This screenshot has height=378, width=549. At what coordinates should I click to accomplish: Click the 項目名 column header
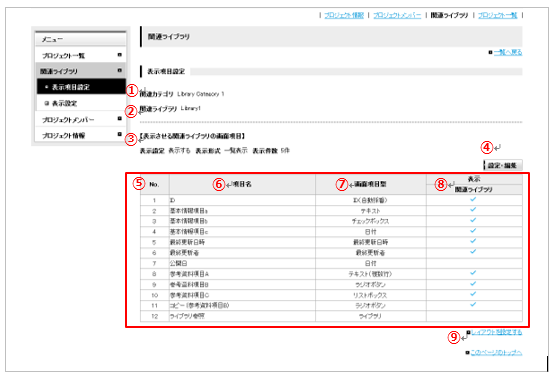click(x=242, y=184)
